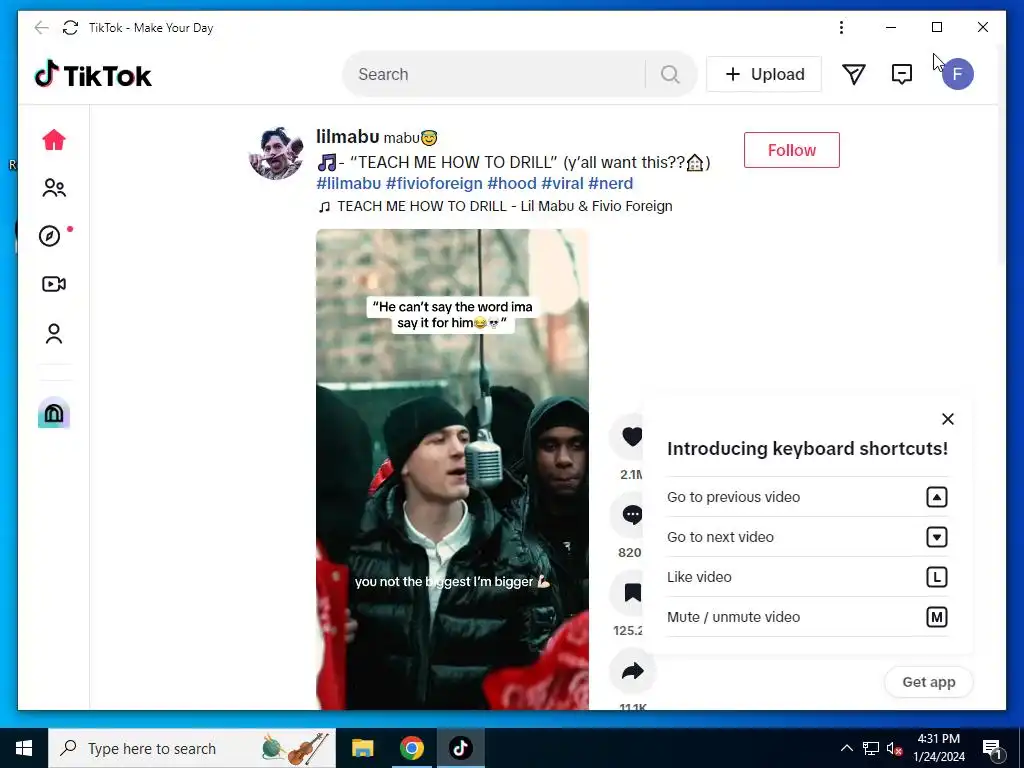
Task: Open the three-dot window menu
Action: (x=841, y=27)
